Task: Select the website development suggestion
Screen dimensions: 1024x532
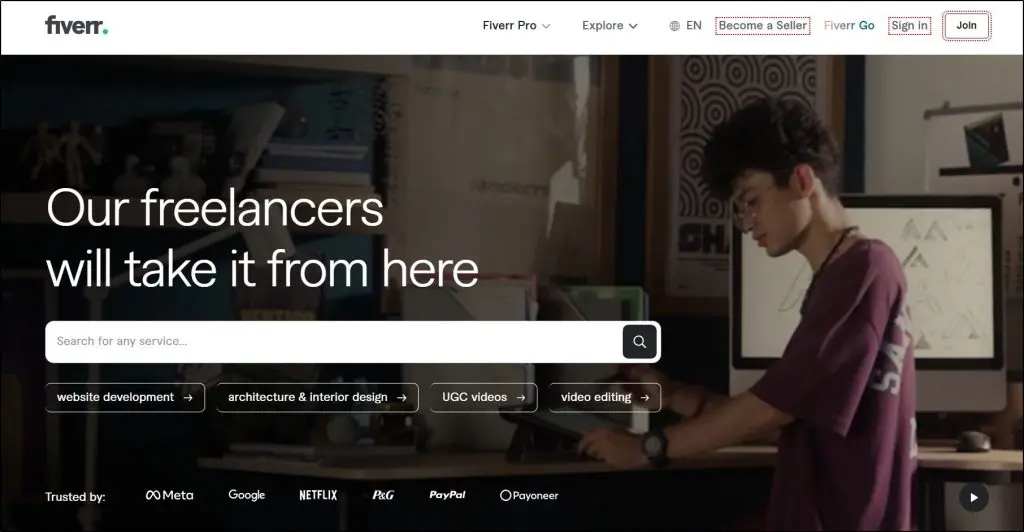Action: [125, 398]
